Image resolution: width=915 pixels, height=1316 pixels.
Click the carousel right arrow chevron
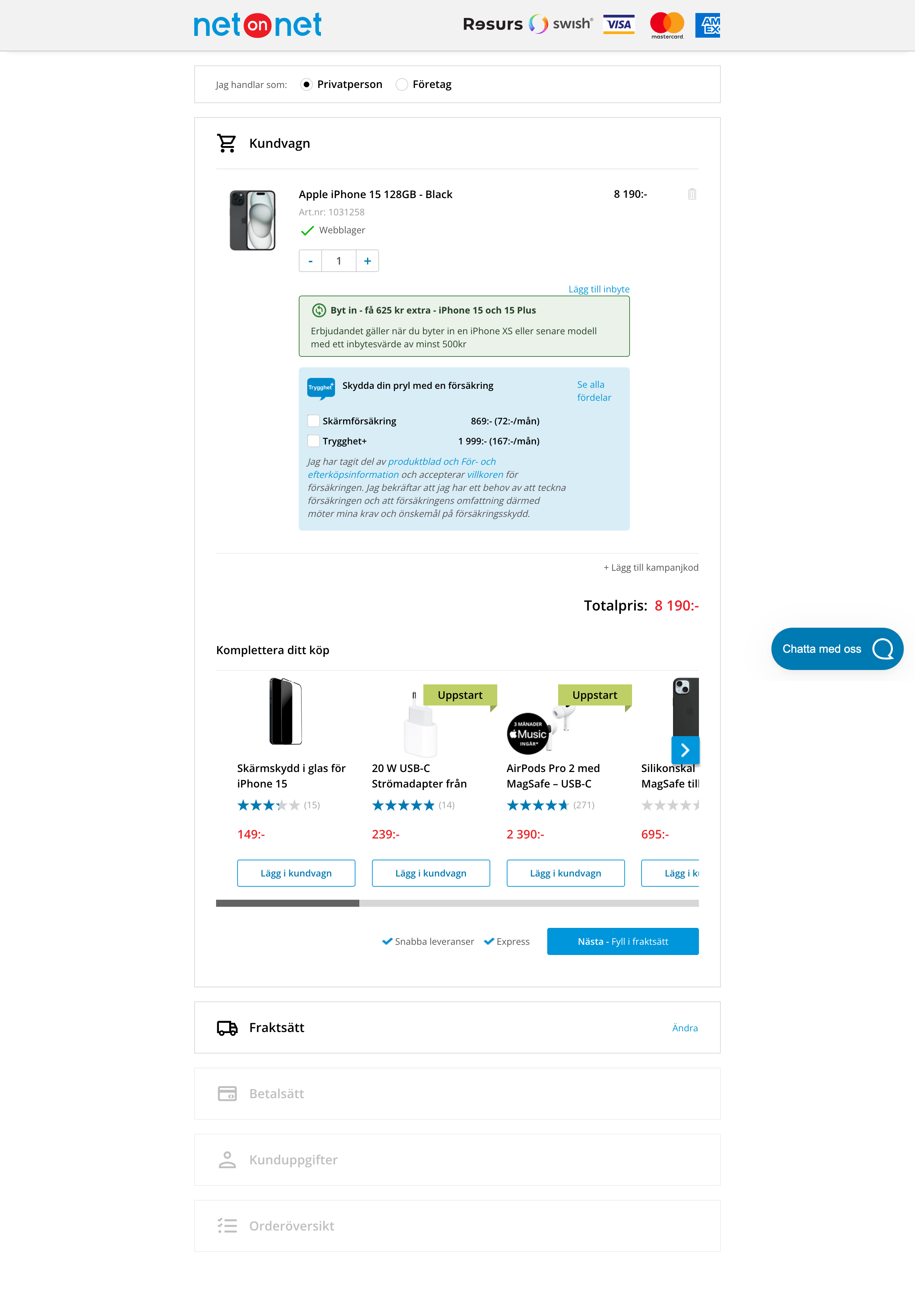[x=685, y=750]
